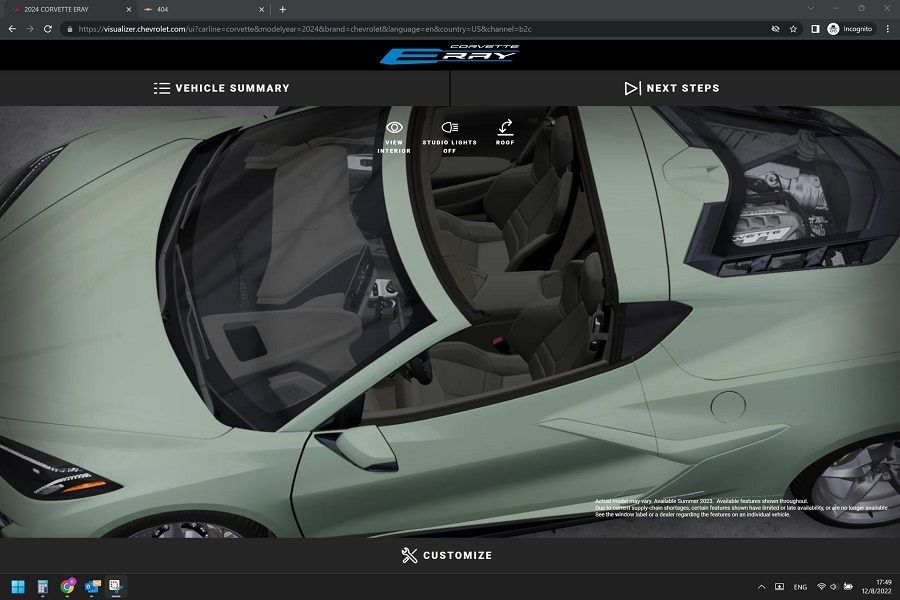This screenshot has width=900, height=600.
Task: Click the Customize wrench icon
Action: [x=408, y=555]
